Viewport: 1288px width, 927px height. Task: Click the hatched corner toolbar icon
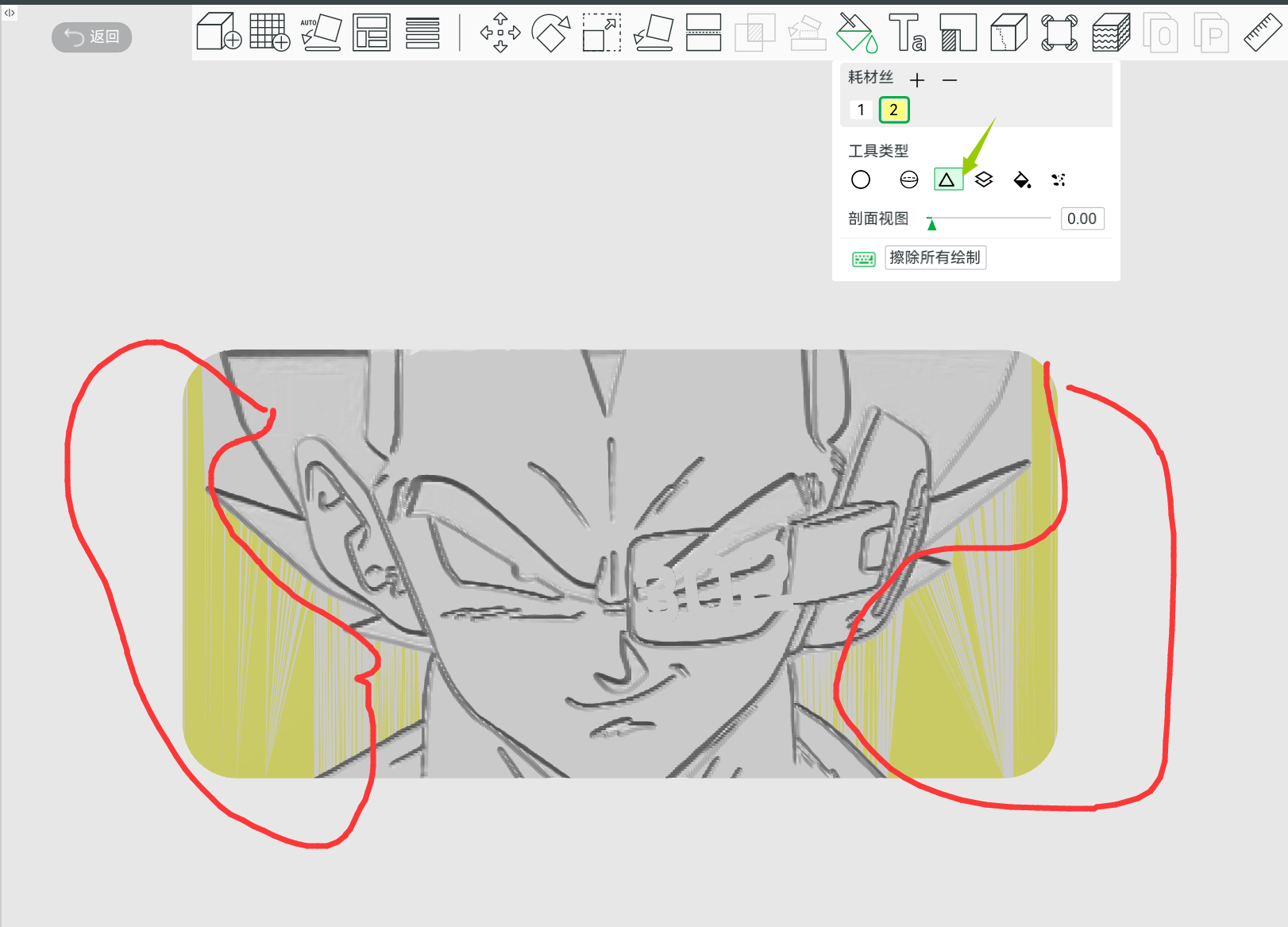point(958,33)
